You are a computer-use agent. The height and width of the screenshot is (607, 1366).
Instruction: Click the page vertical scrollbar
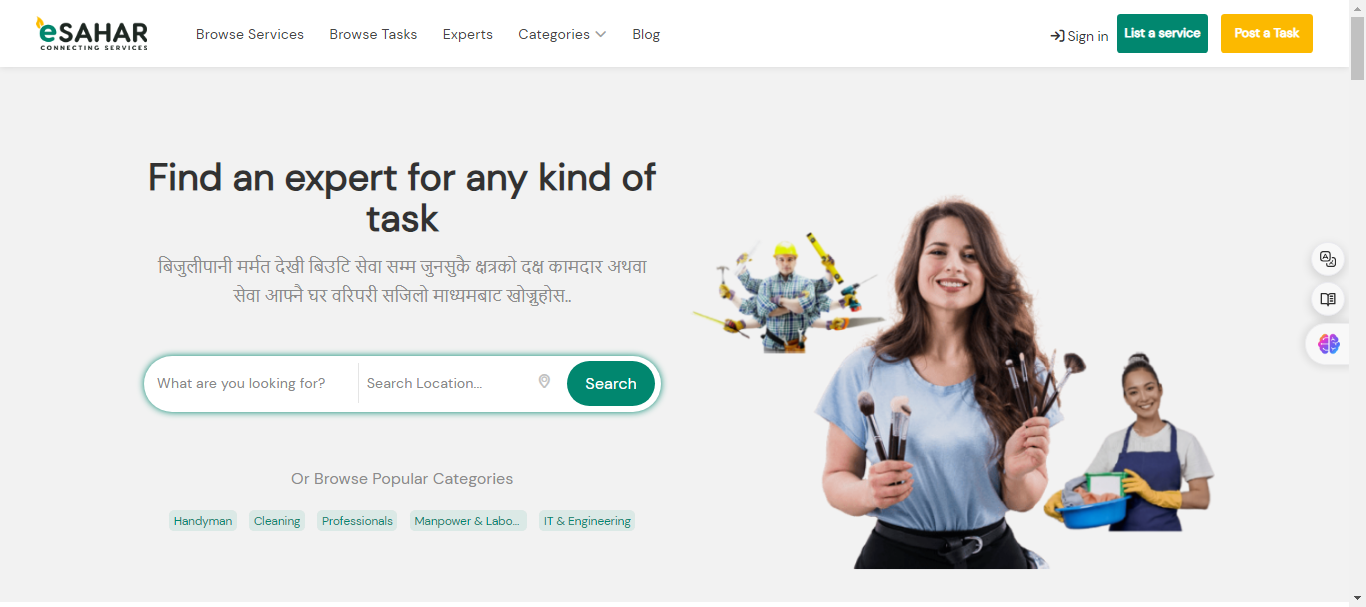pos(1357,300)
